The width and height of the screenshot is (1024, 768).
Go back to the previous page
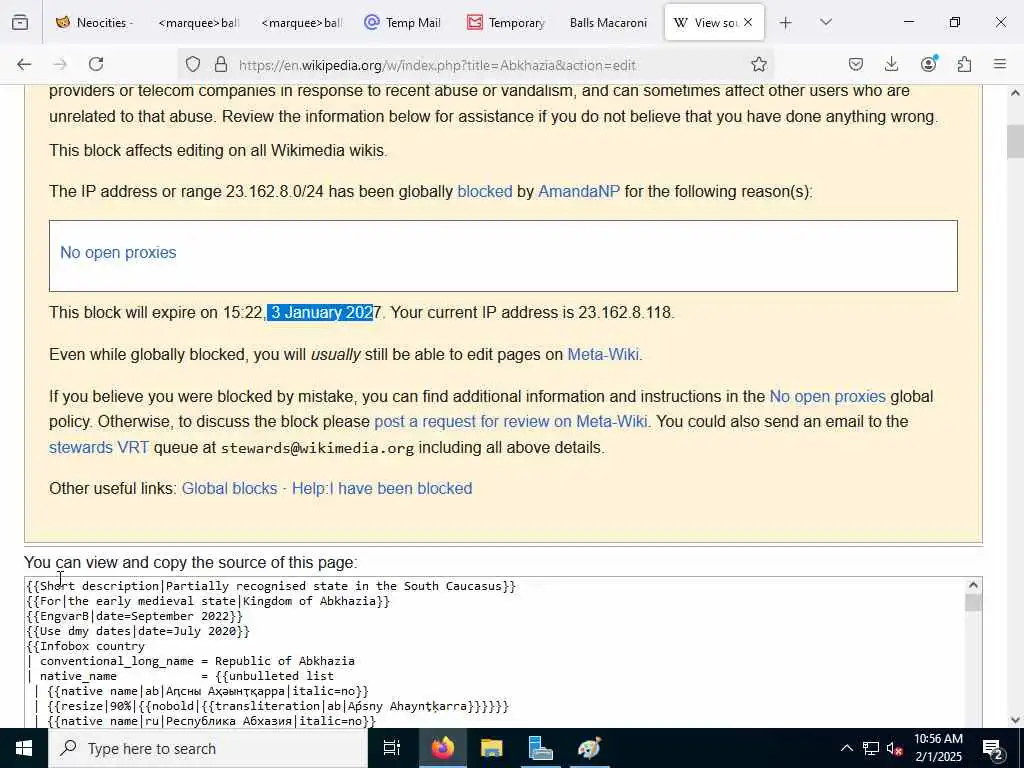click(24, 64)
